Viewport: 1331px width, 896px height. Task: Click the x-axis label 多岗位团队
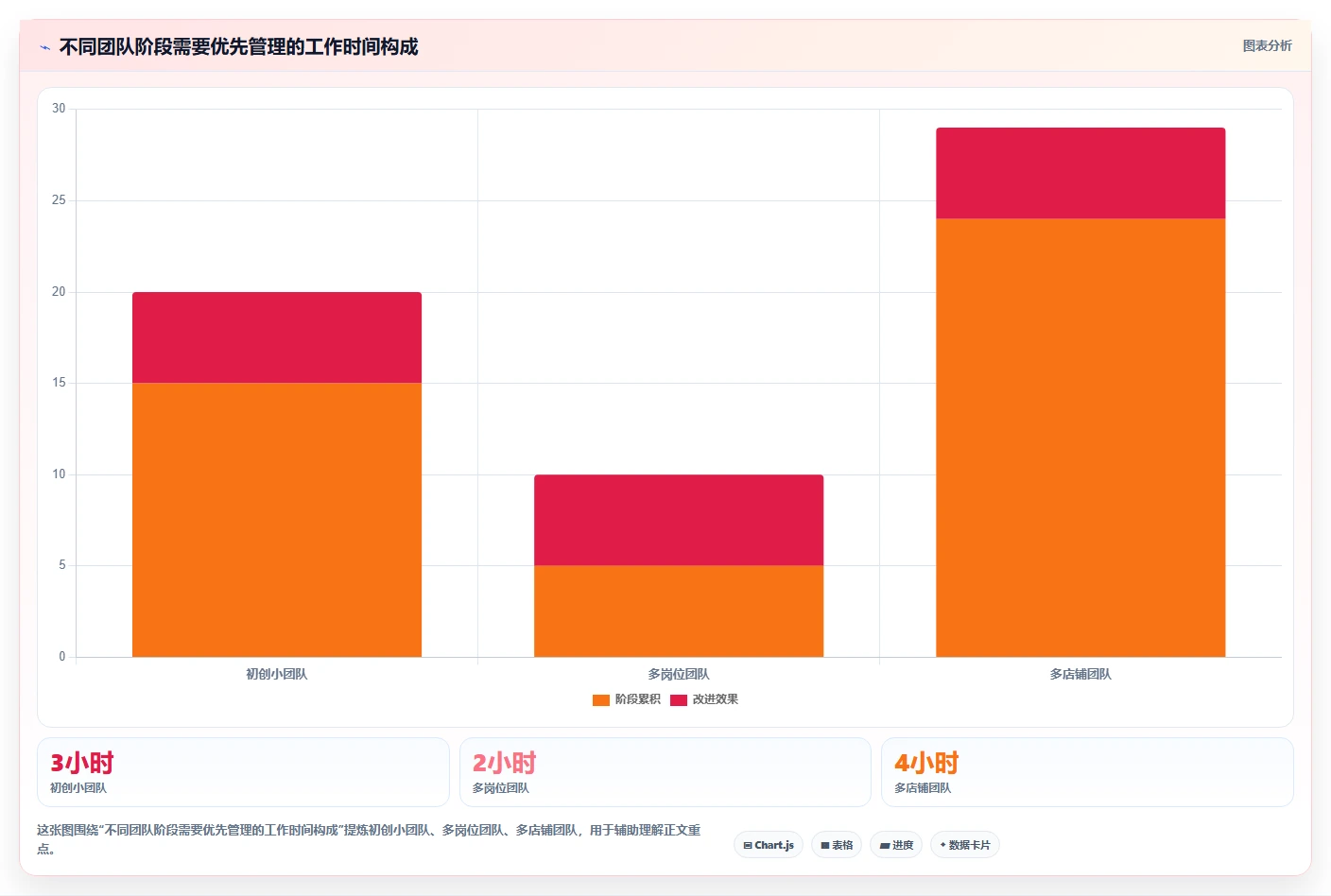(679, 674)
